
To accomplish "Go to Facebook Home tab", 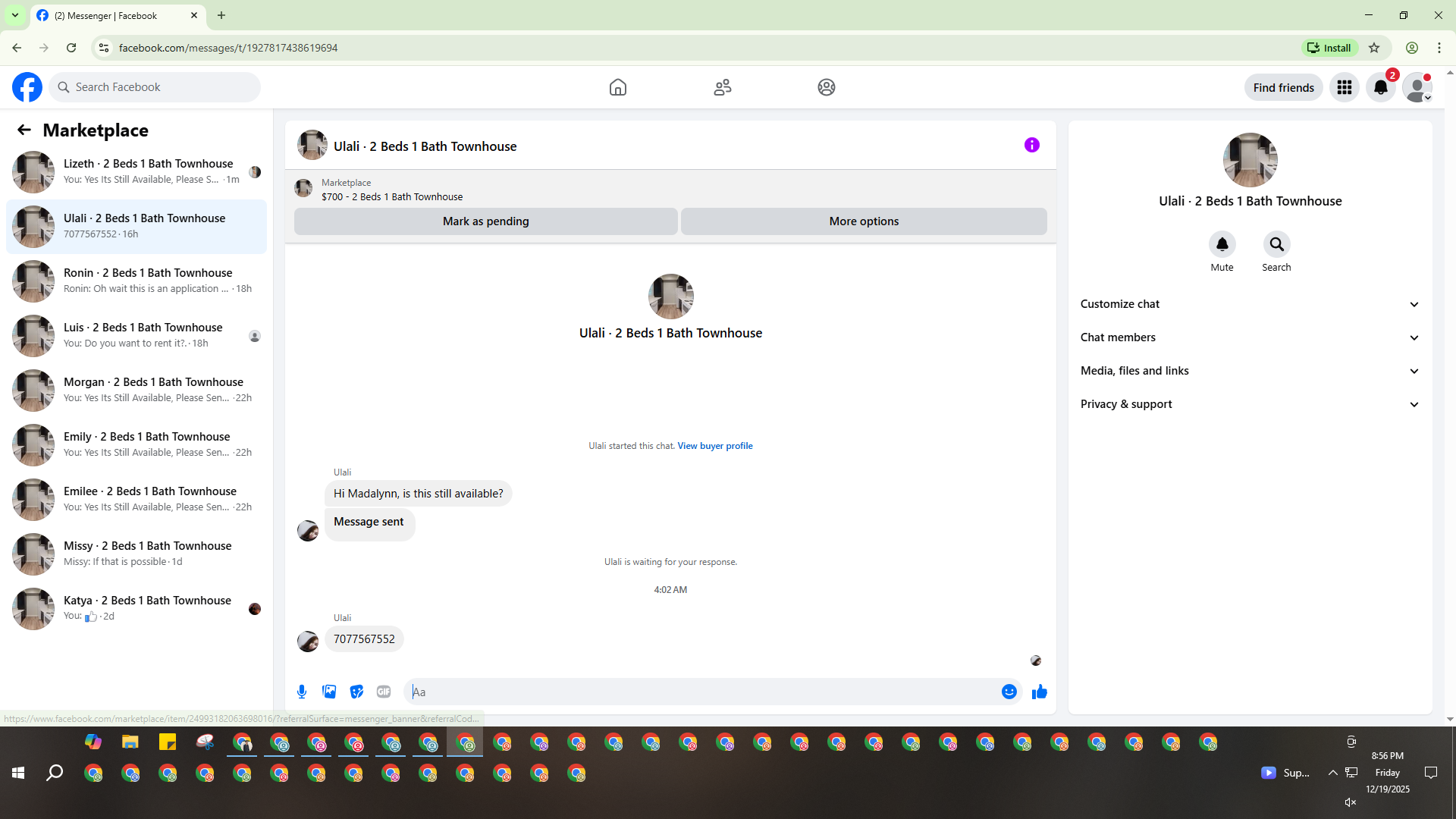I will (617, 87).
